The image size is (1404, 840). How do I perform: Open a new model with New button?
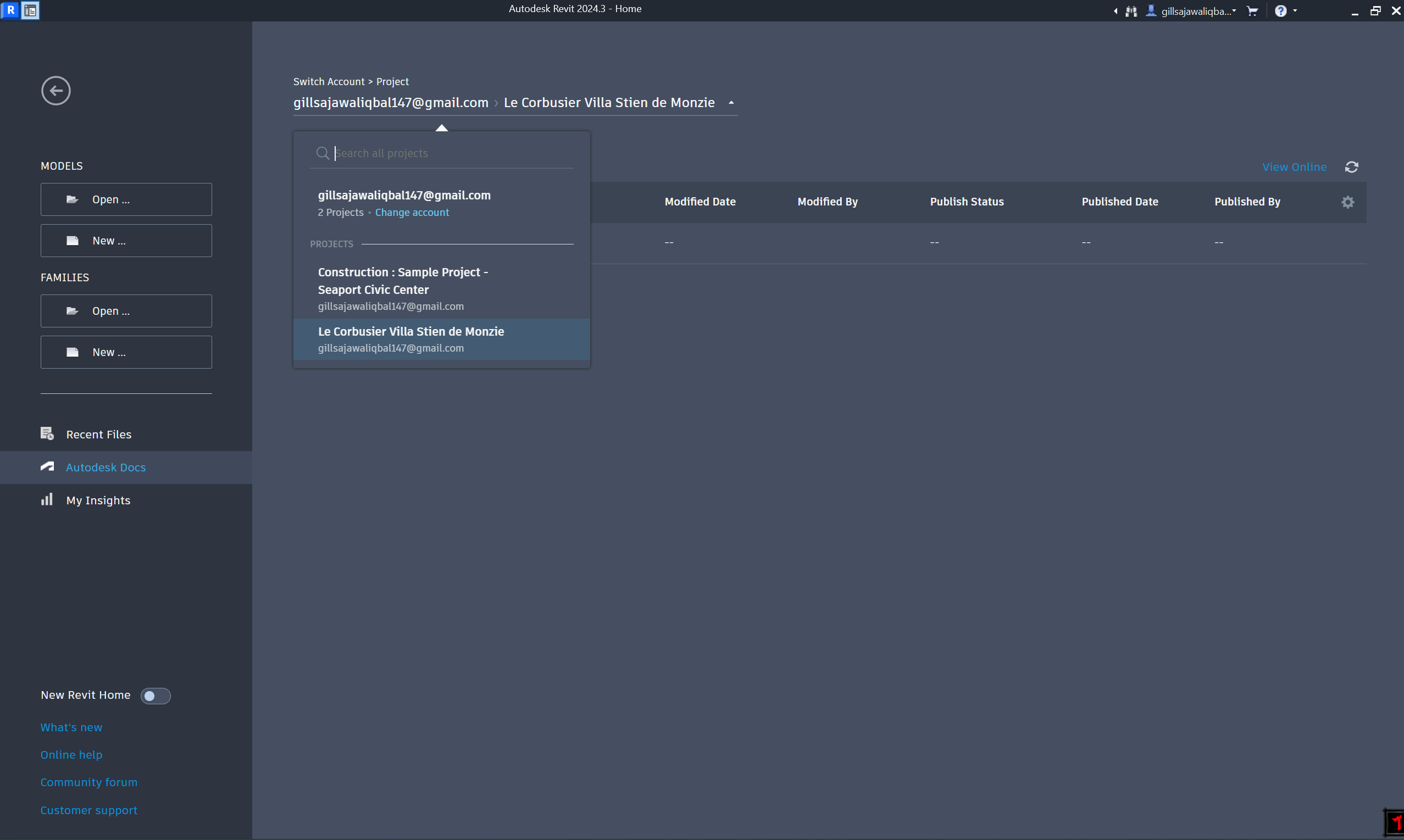click(126, 240)
